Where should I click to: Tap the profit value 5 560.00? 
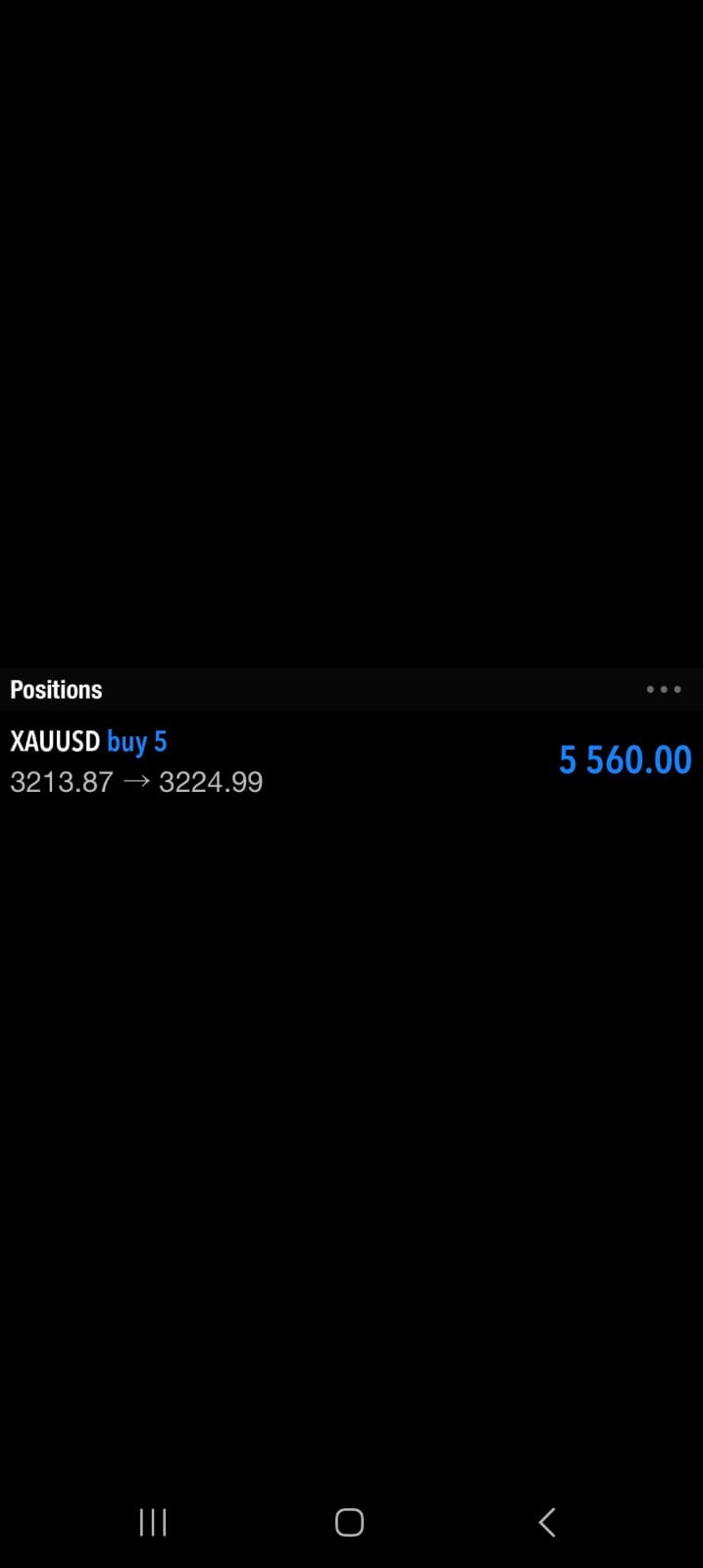pos(625,760)
